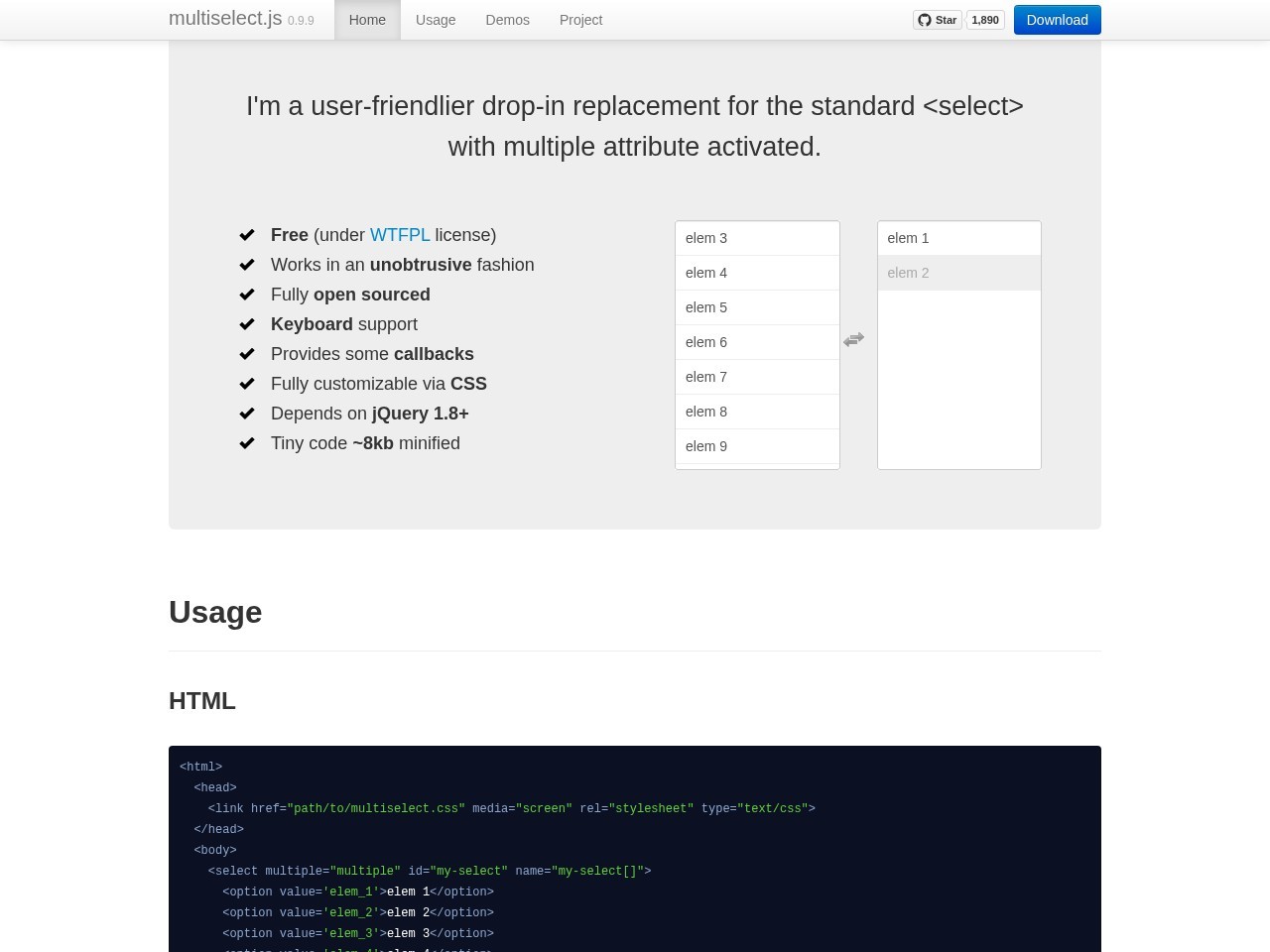Screen dimensions: 1270x952
Task: Click the swap arrows icon between lists
Action: point(853,339)
